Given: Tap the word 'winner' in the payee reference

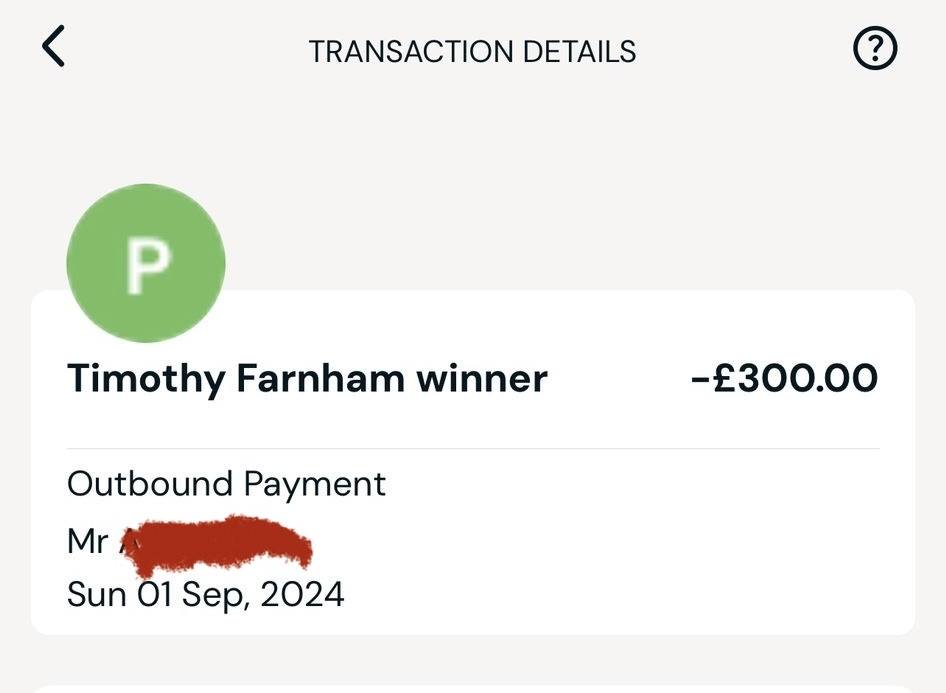Looking at the screenshot, I should click(x=482, y=379).
